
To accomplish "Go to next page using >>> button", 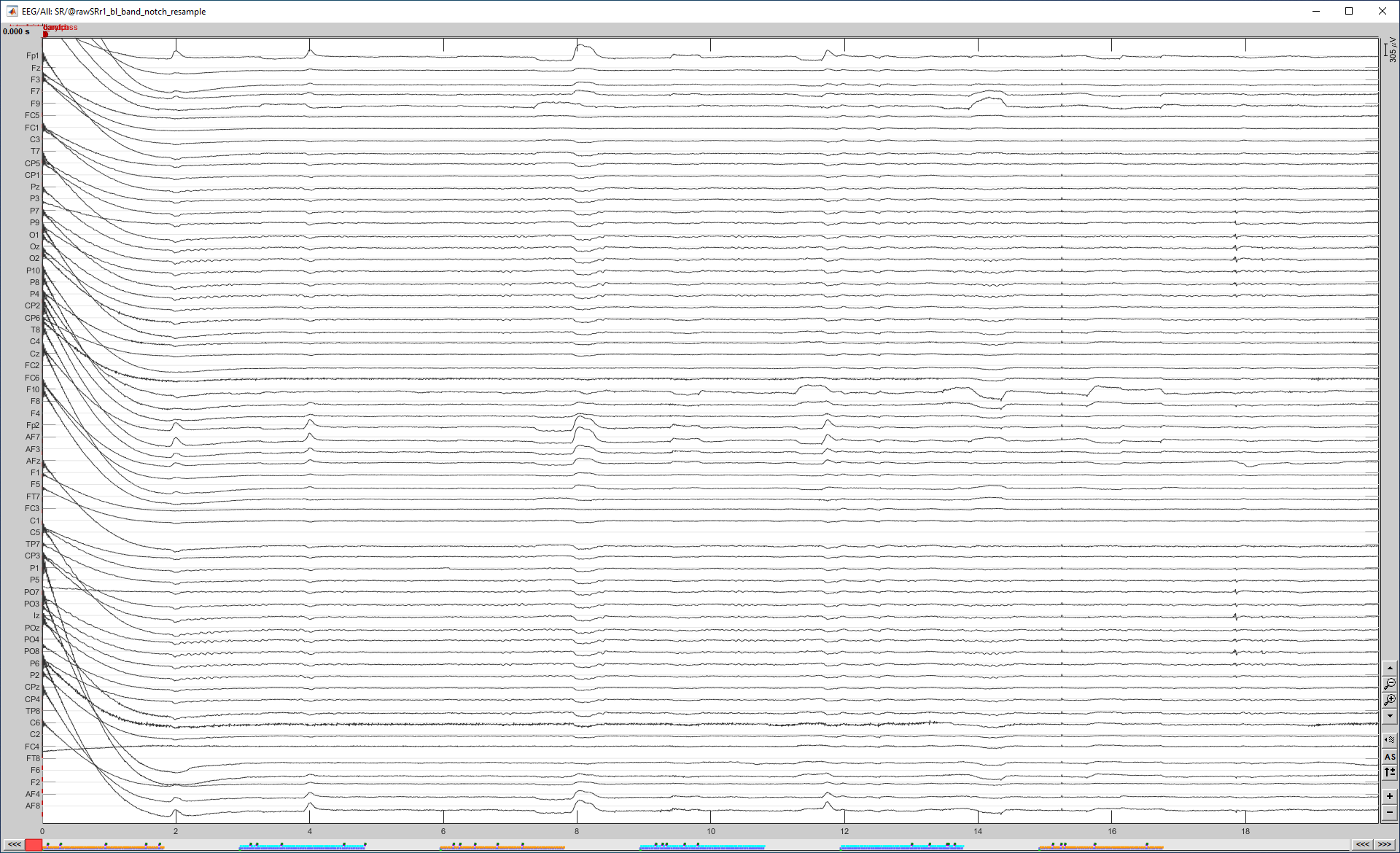I will [x=1385, y=844].
